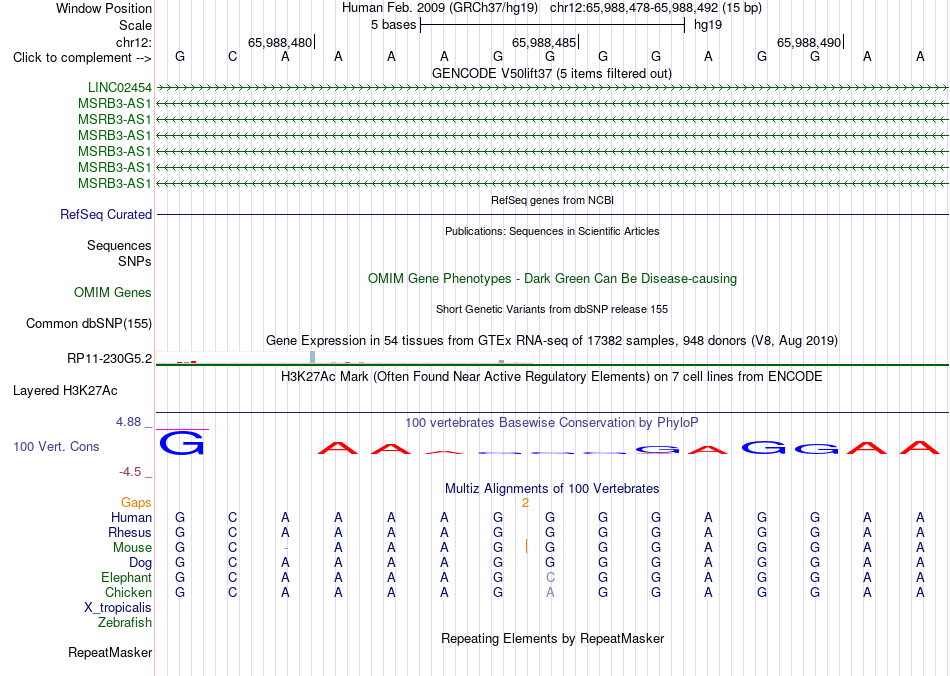Viewport: 950px width, 676px height.
Task: Click the chr12: ruler label
Action: [x=133, y=42]
